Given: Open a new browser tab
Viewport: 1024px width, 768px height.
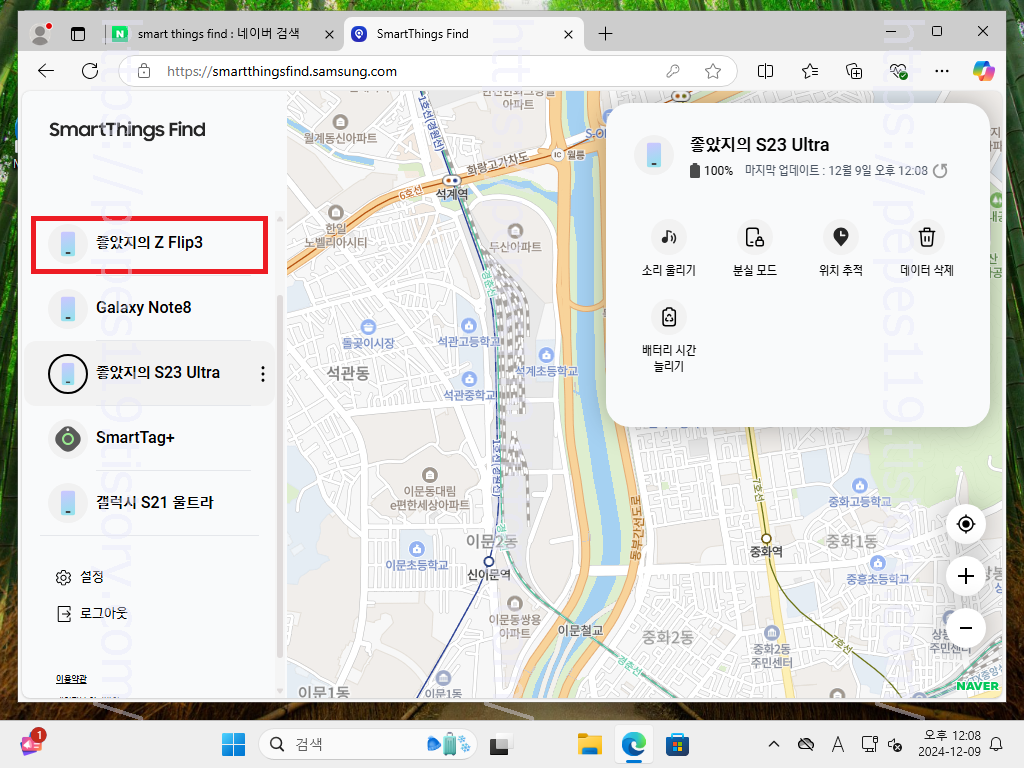Looking at the screenshot, I should coord(605,34).
